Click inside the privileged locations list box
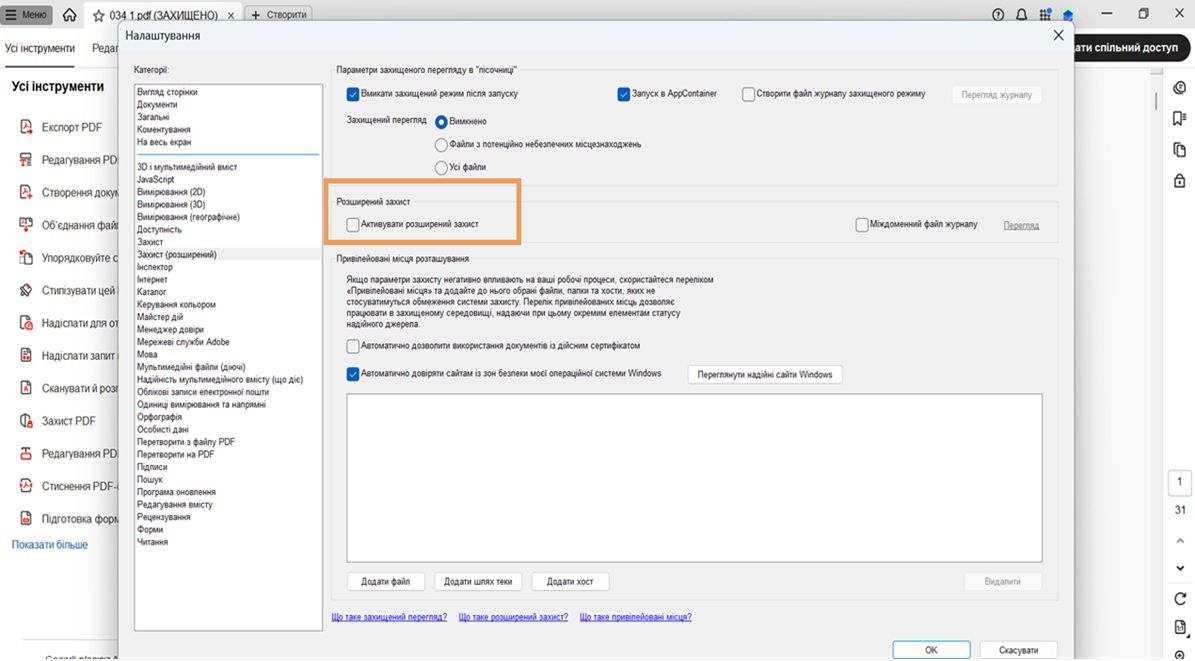Viewport: 1195px width, 661px height. tap(694, 478)
